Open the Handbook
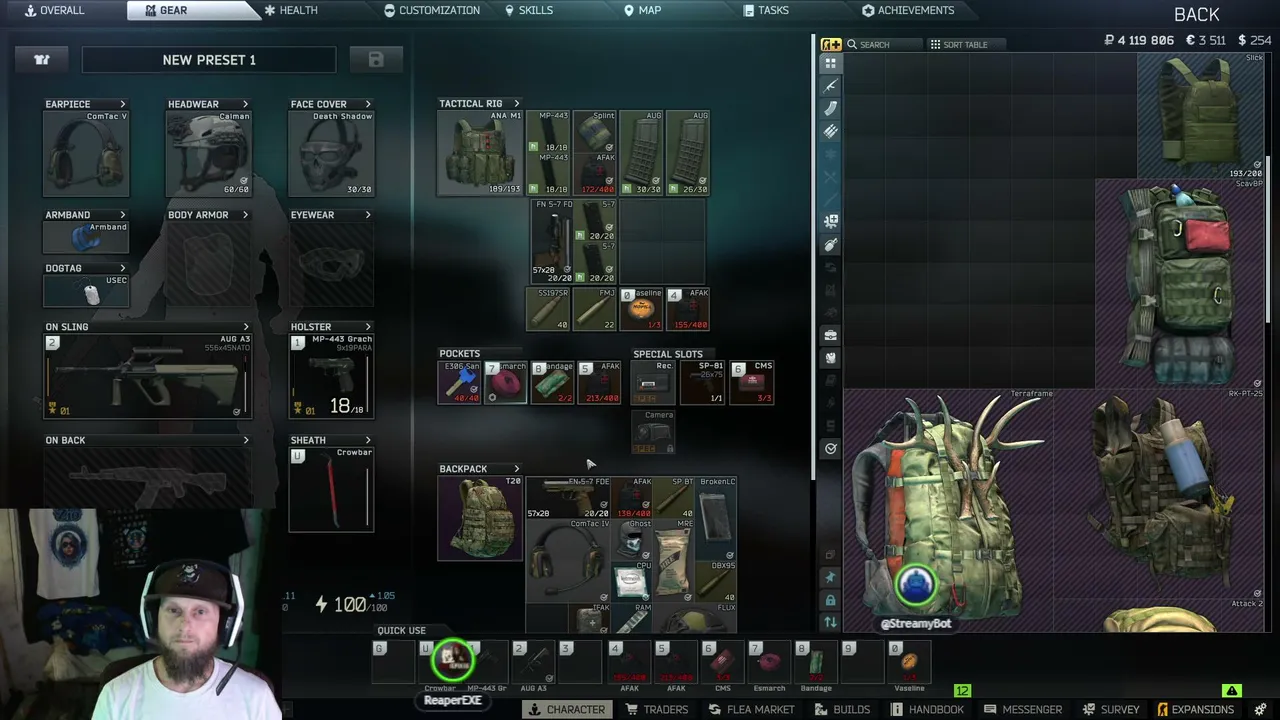The image size is (1280, 720). tap(929, 710)
